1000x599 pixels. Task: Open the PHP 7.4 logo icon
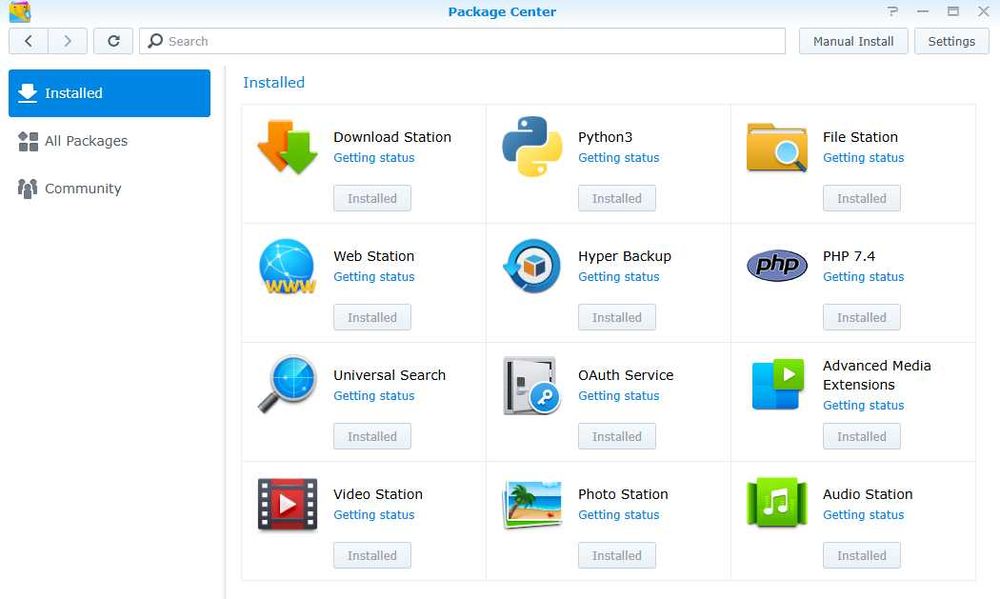tap(777, 265)
